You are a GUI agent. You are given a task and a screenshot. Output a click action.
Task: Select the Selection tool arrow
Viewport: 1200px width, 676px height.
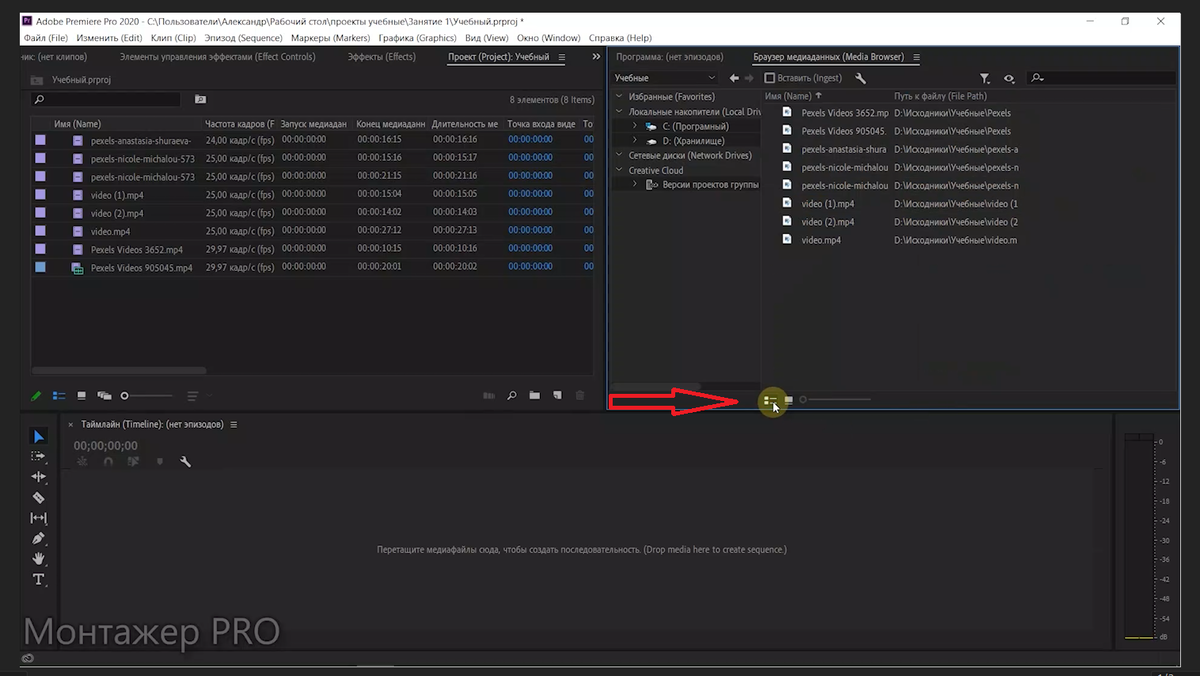coord(38,436)
